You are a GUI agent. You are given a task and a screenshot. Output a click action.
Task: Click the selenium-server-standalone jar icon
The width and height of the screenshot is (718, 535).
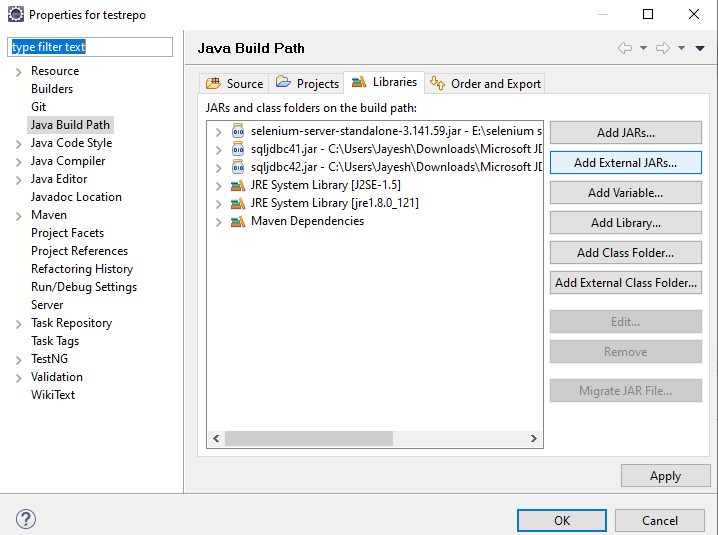[238, 131]
